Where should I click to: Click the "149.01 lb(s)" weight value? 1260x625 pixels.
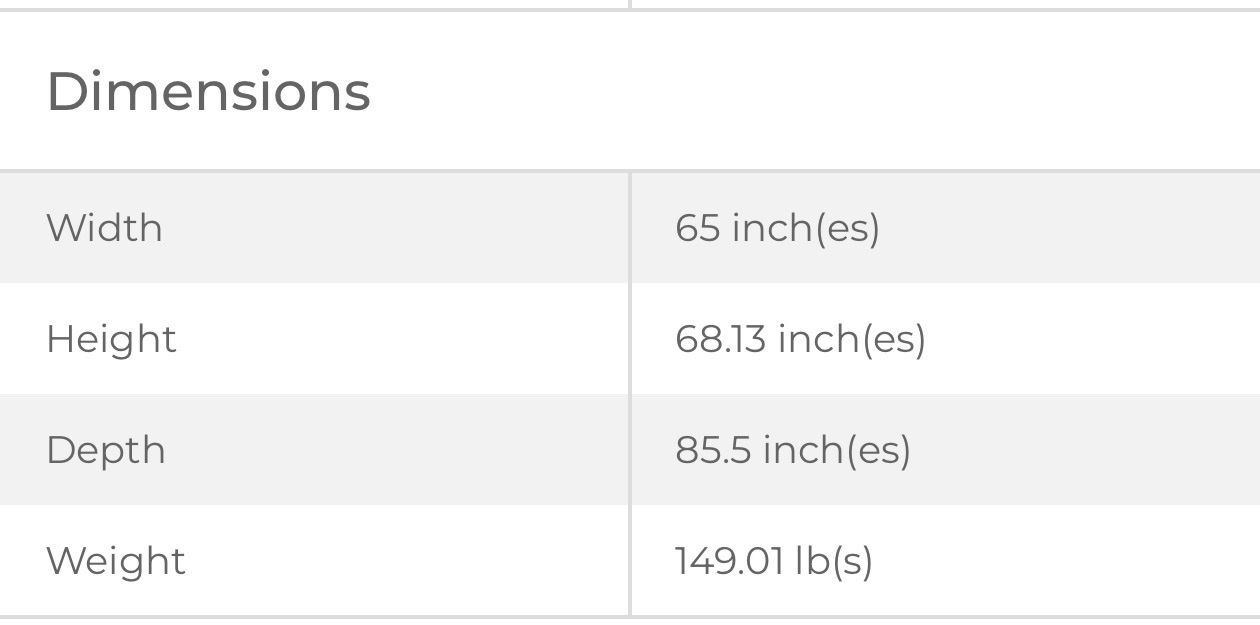click(774, 561)
